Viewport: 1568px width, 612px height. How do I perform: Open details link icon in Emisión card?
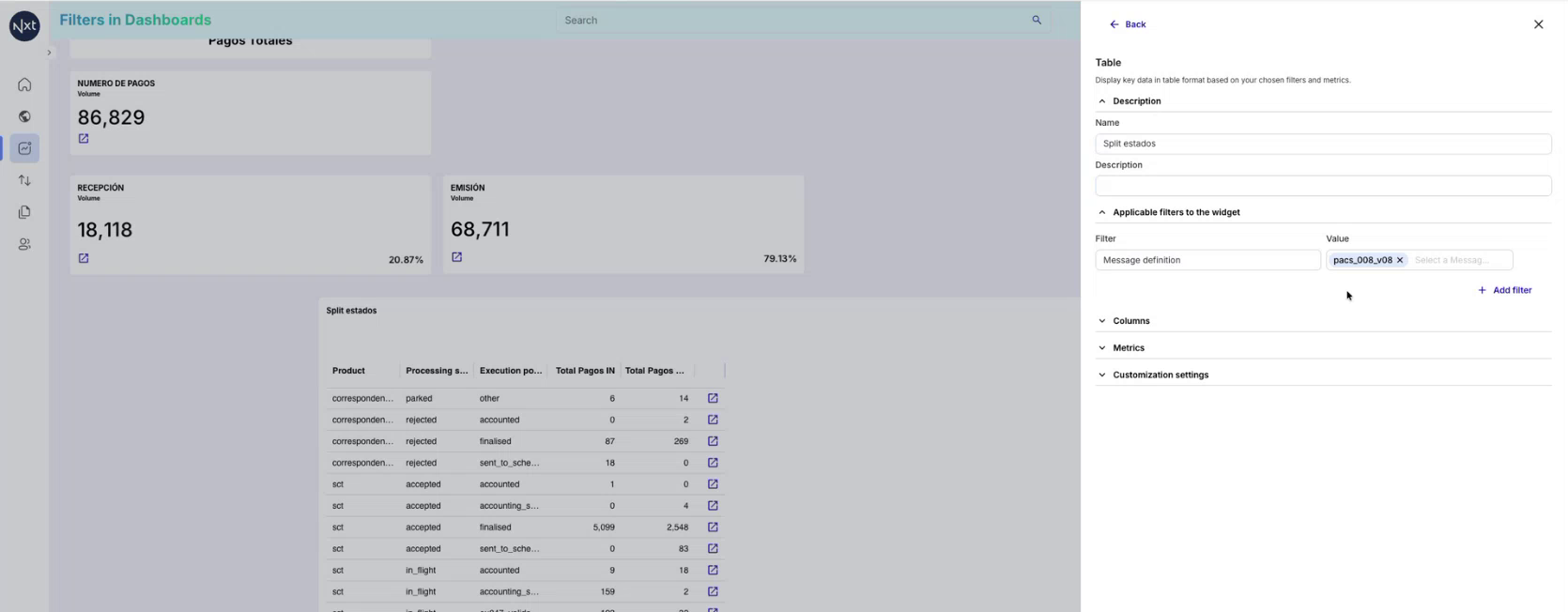457,257
